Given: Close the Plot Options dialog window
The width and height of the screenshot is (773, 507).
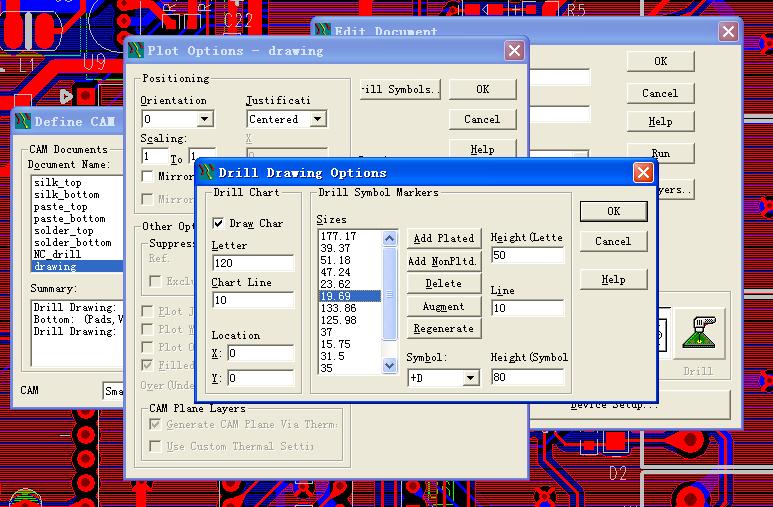Looking at the screenshot, I should tap(514, 50).
